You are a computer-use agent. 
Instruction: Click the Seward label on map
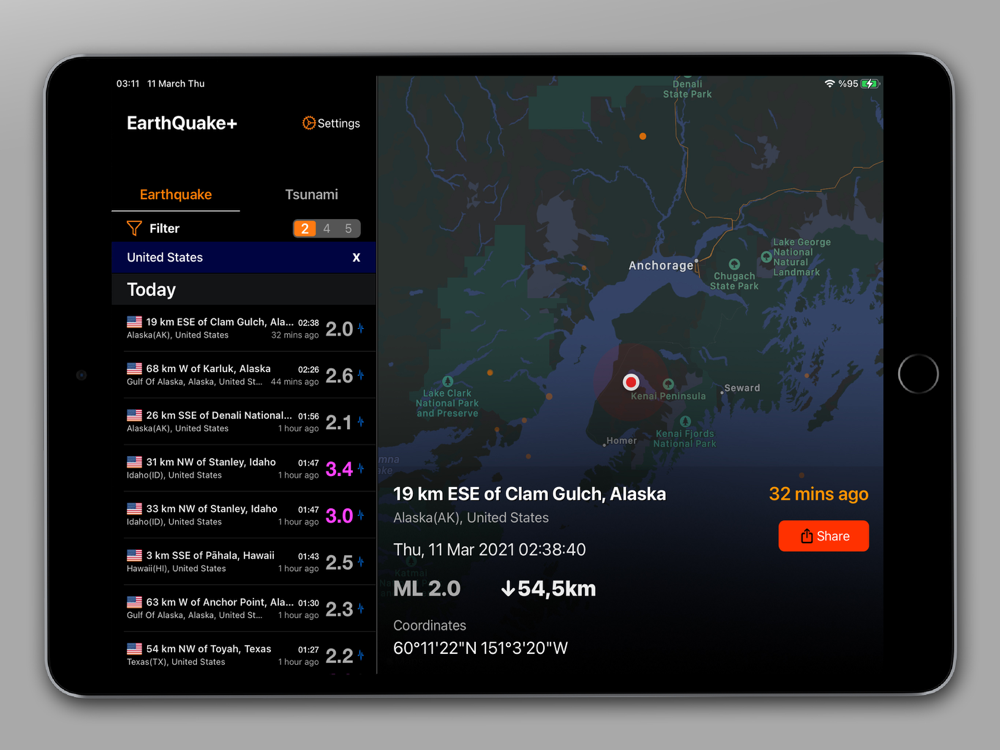742,388
